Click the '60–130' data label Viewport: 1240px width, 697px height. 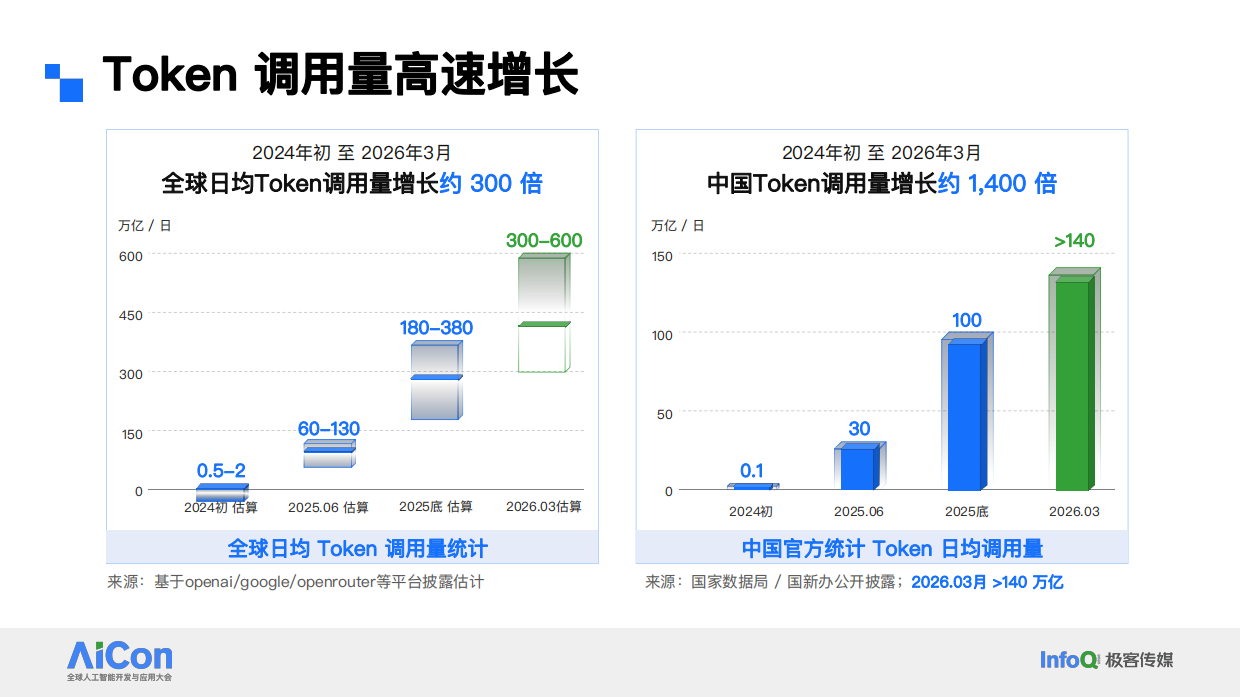pos(329,429)
